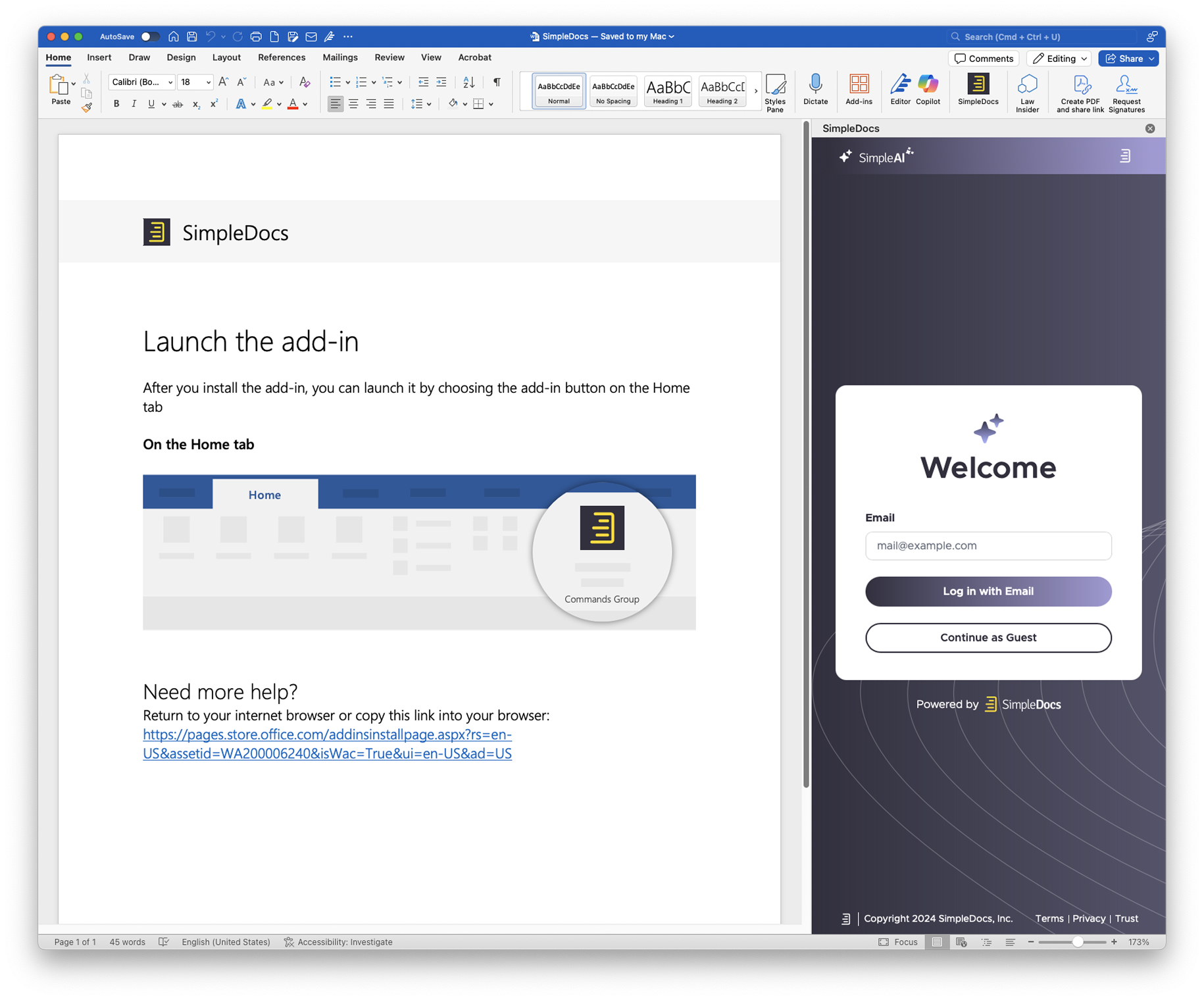Expand the styles gallery arrow

(x=755, y=91)
